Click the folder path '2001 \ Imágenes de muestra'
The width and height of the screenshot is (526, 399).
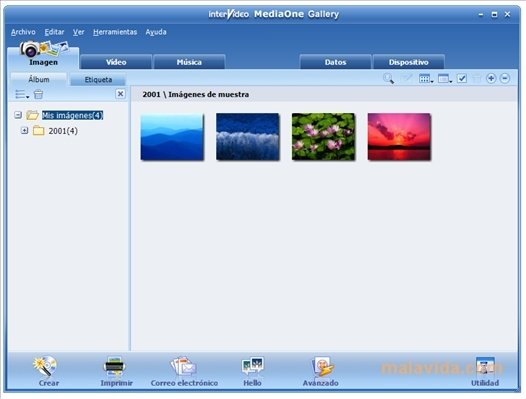[x=196, y=95]
